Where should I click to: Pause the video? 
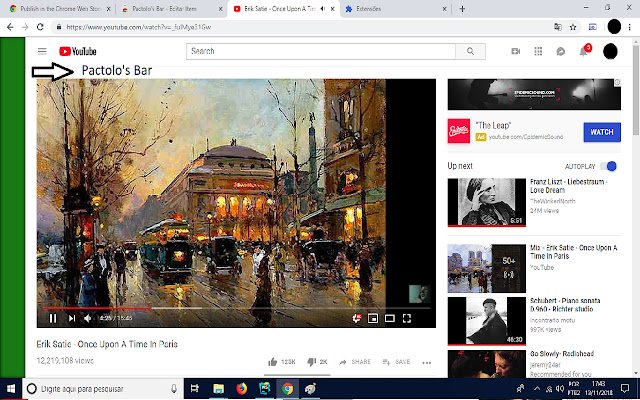point(53,318)
